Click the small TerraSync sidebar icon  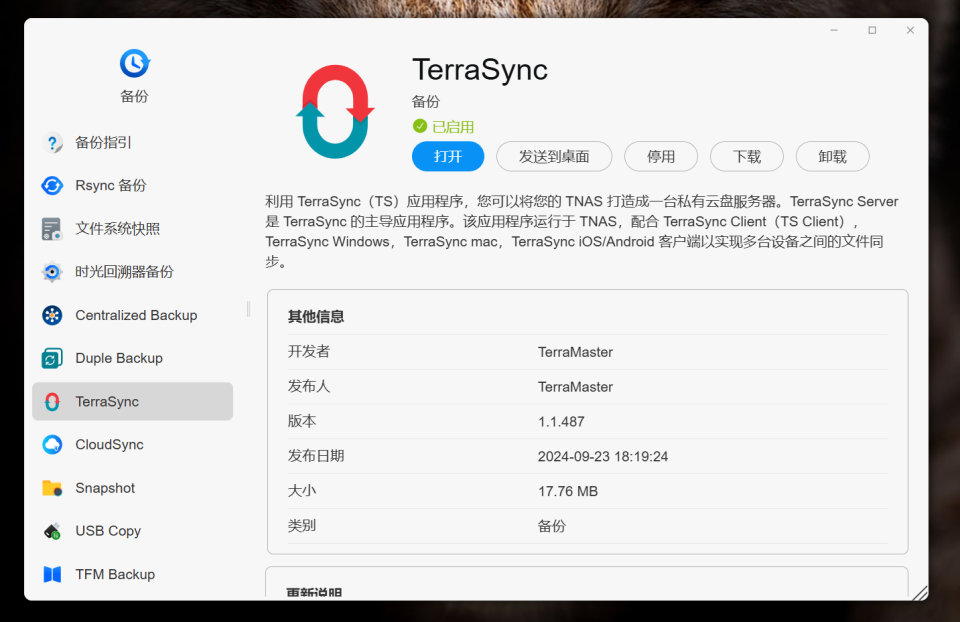tap(52, 402)
